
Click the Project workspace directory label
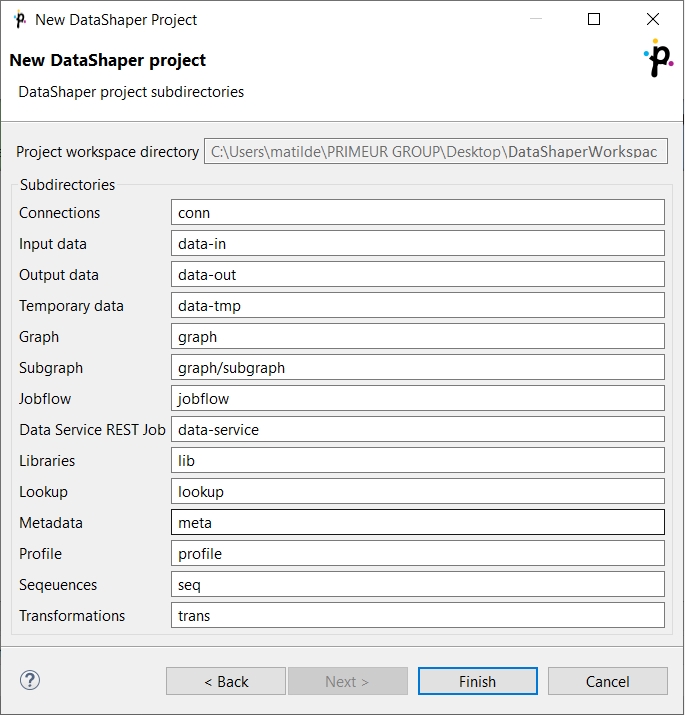coord(107,152)
